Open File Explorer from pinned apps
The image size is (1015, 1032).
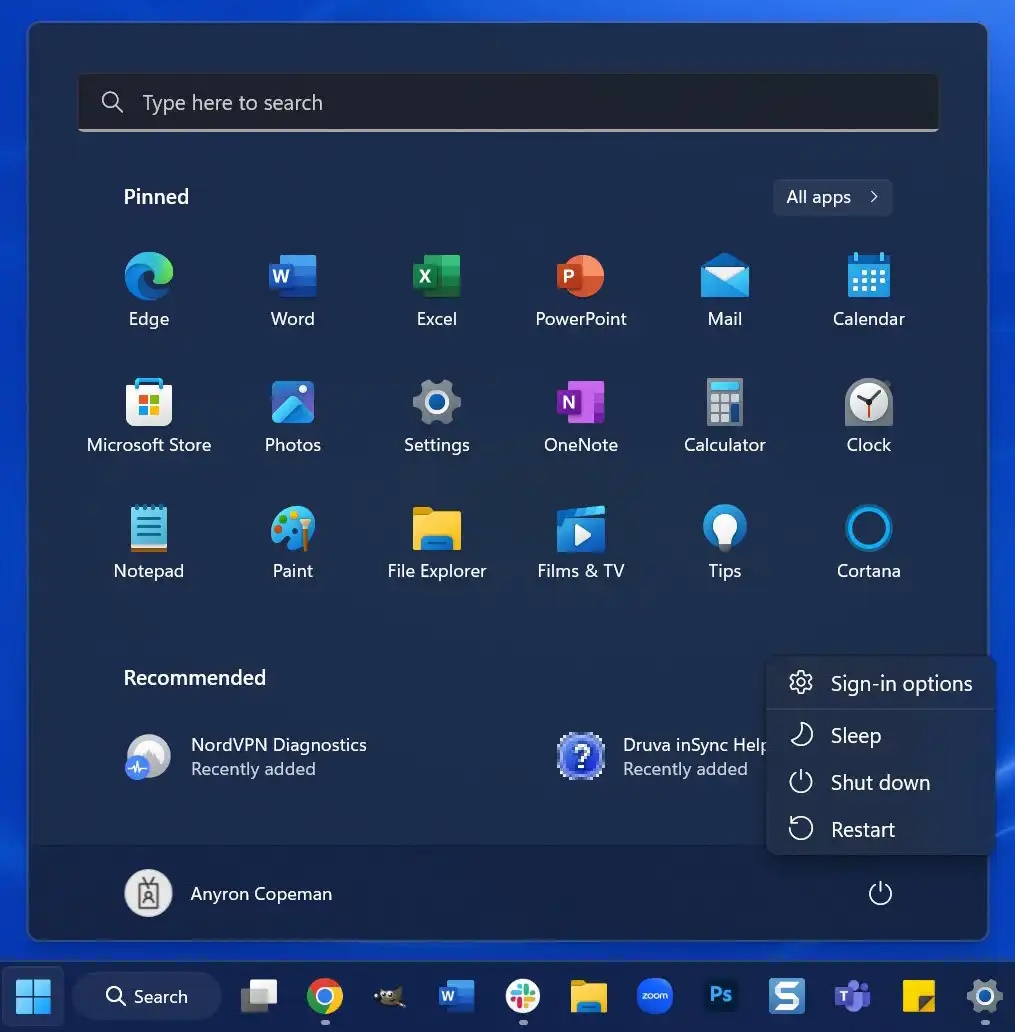click(436, 542)
